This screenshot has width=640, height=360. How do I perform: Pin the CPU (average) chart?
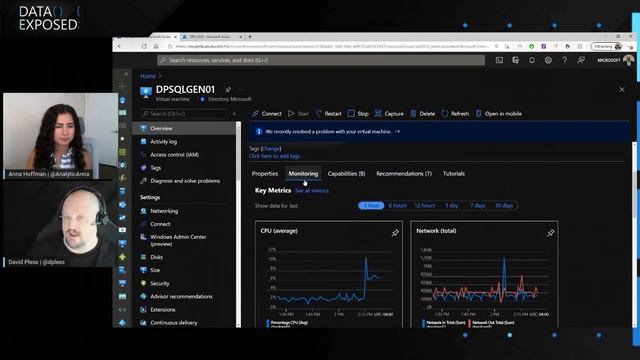tap(395, 233)
